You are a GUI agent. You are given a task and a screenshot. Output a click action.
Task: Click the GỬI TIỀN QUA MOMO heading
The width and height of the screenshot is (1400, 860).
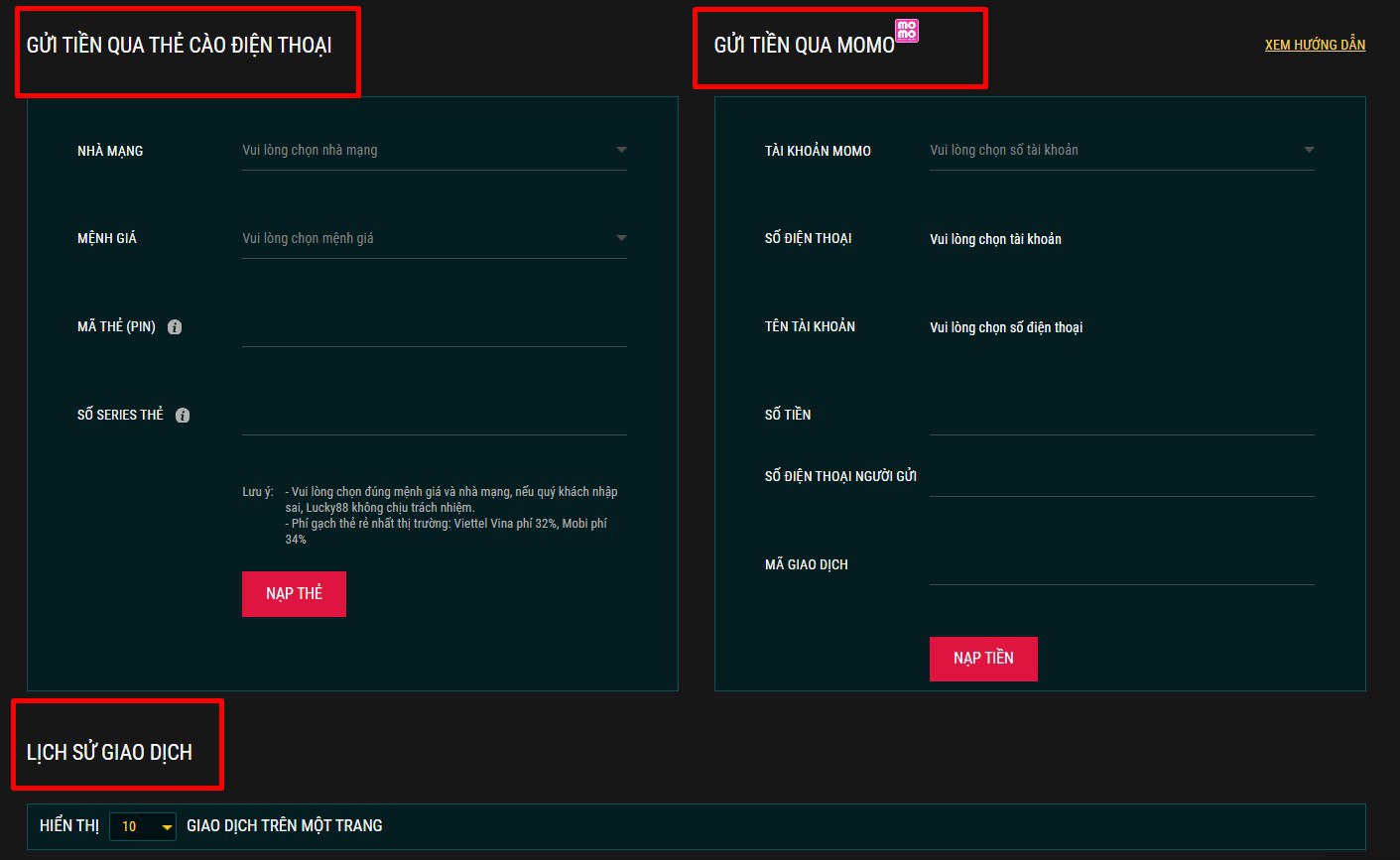(804, 46)
